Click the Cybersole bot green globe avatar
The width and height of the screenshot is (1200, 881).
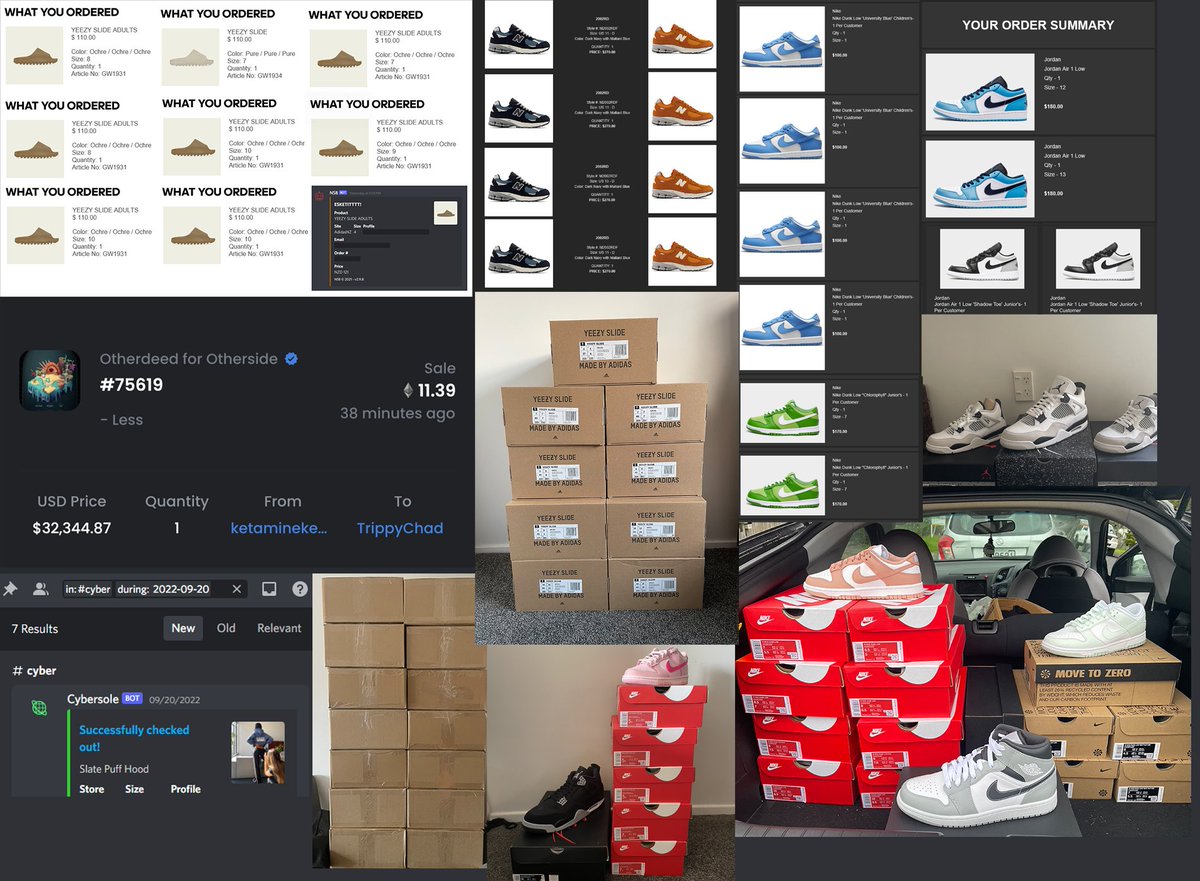coord(39,706)
